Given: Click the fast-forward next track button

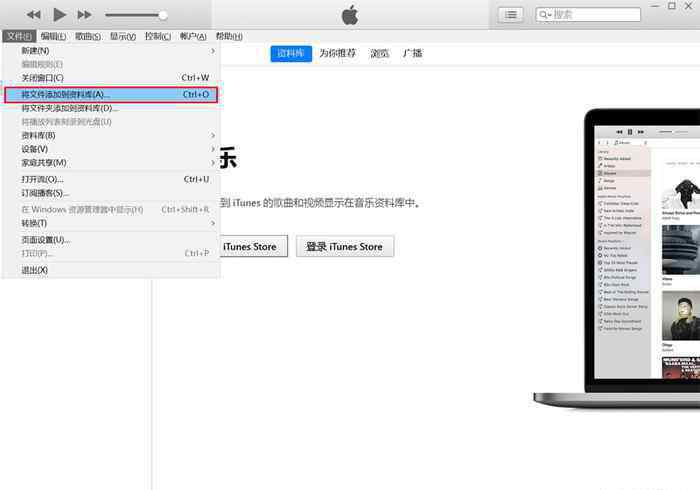Looking at the screenshot, I should coord(84,15).
